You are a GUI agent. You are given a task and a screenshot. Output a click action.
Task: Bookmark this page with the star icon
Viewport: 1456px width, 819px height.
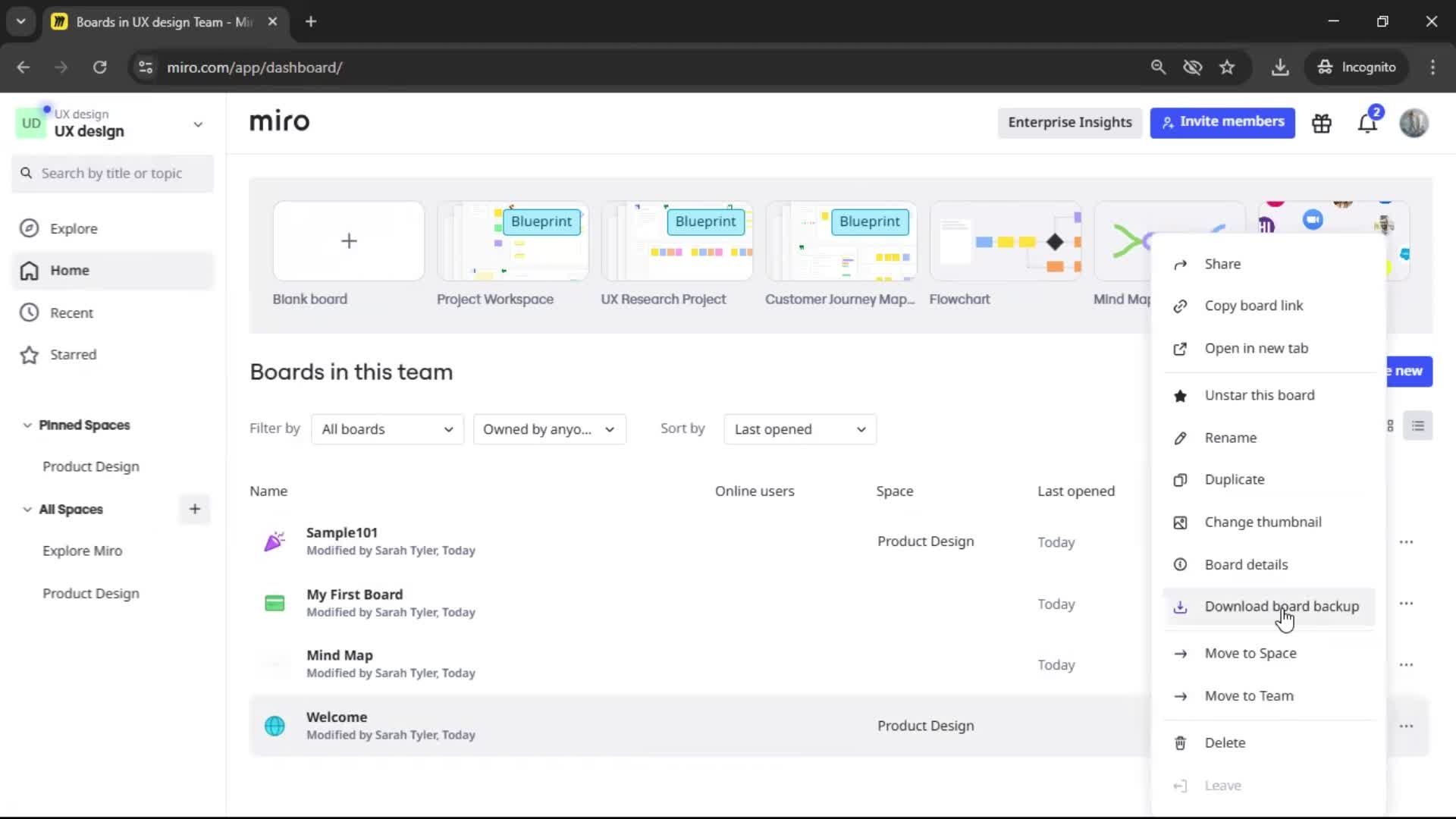[1227, 67]
